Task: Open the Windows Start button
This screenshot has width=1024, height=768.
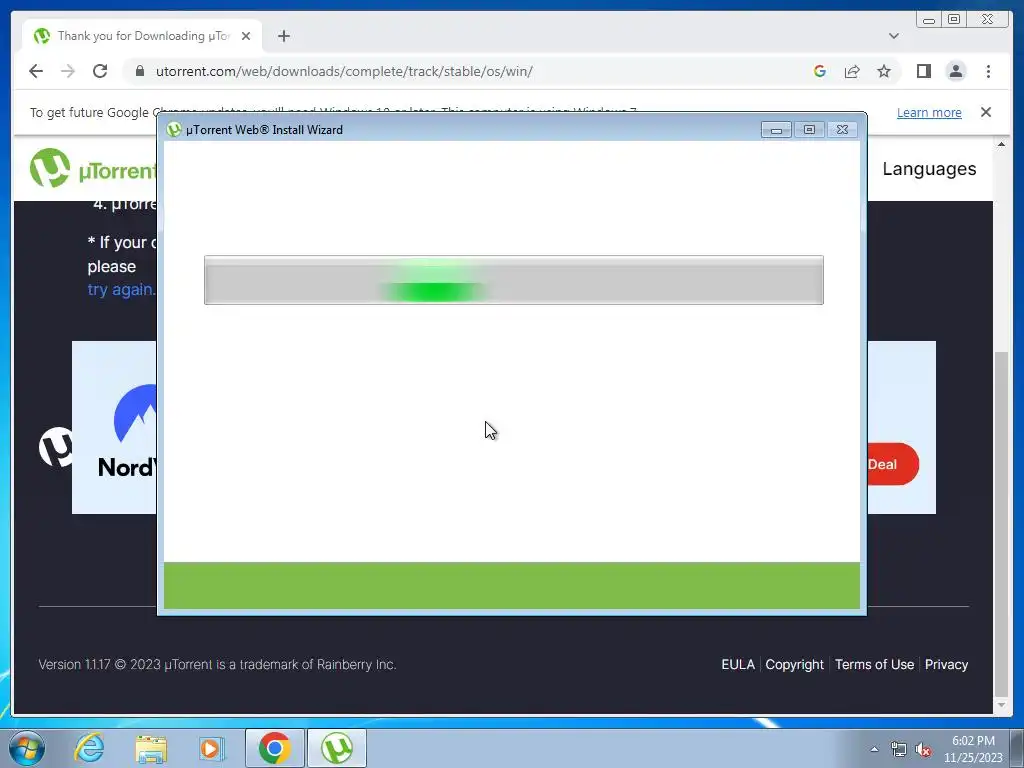Action: 26,748
